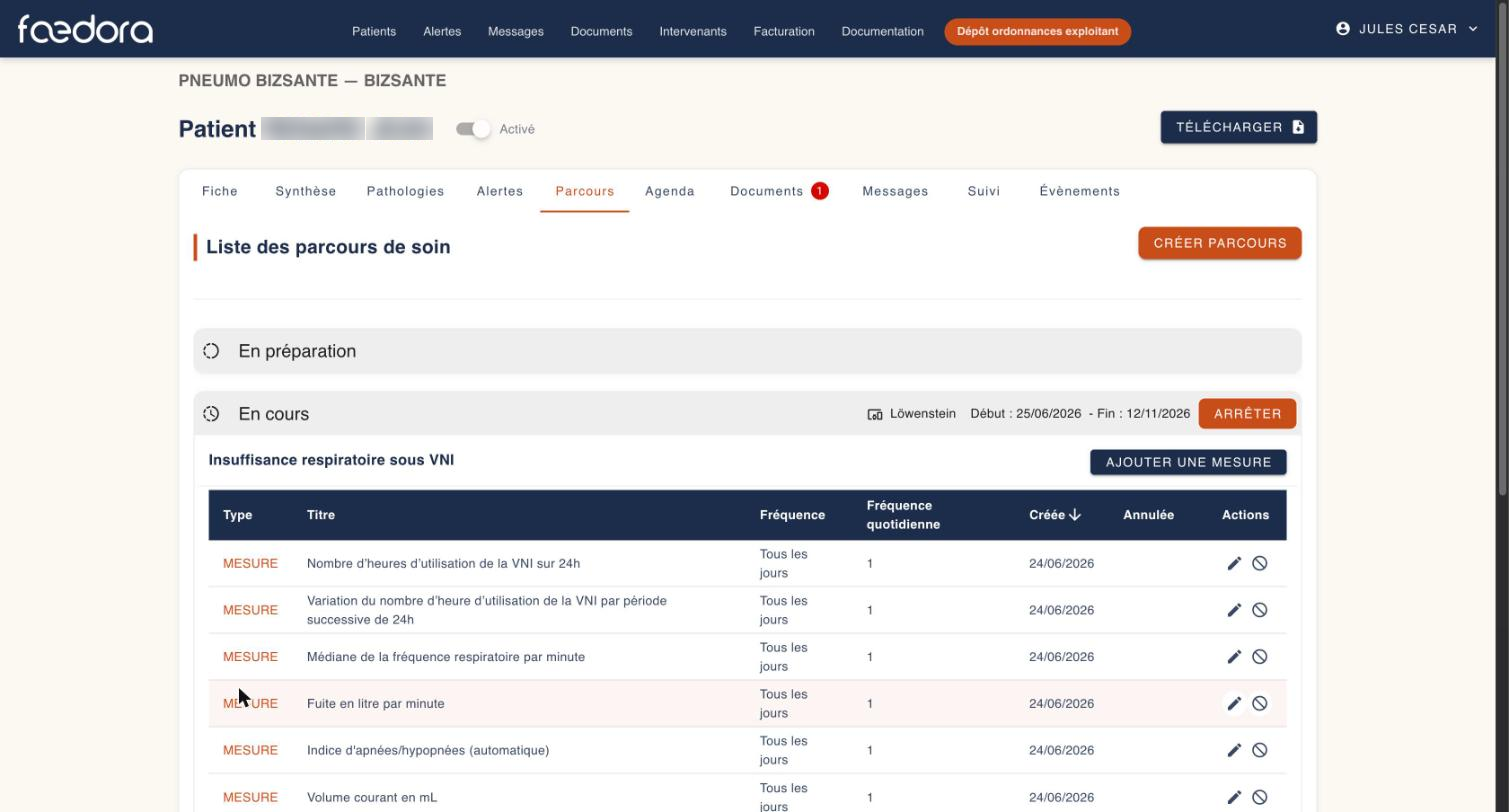Click the Titre column header
Viewport: 1509px width, 812px height.
[321, 515]
